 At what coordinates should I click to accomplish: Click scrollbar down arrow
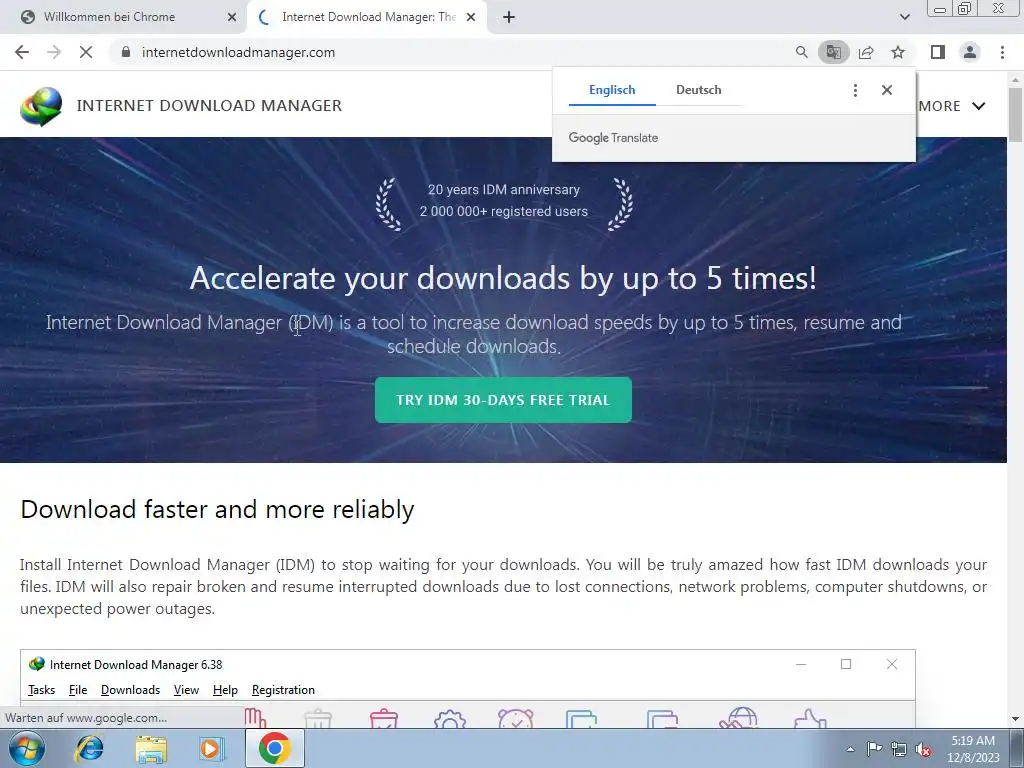pos(1015,719)
